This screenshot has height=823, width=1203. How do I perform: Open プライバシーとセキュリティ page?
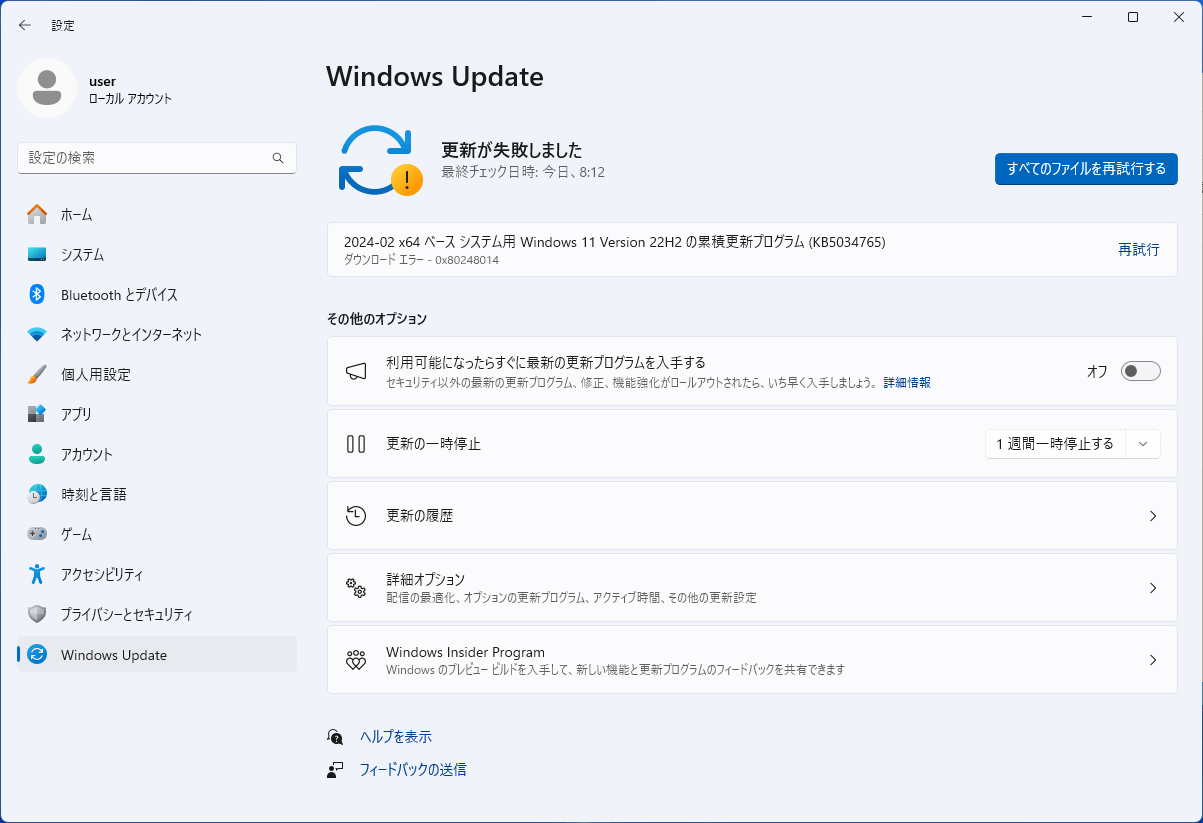[x=157, y=614]
